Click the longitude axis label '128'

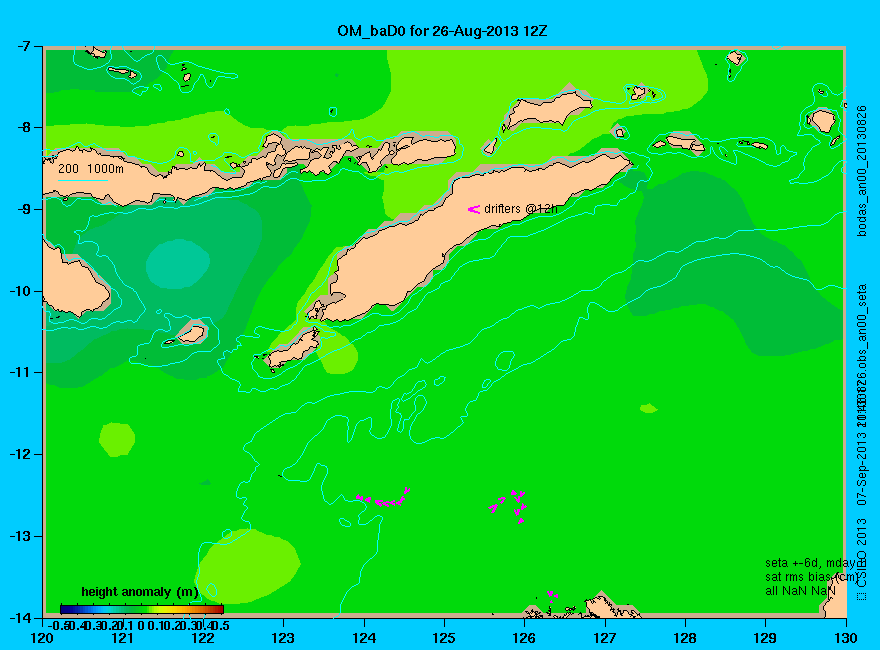point(685,638)
